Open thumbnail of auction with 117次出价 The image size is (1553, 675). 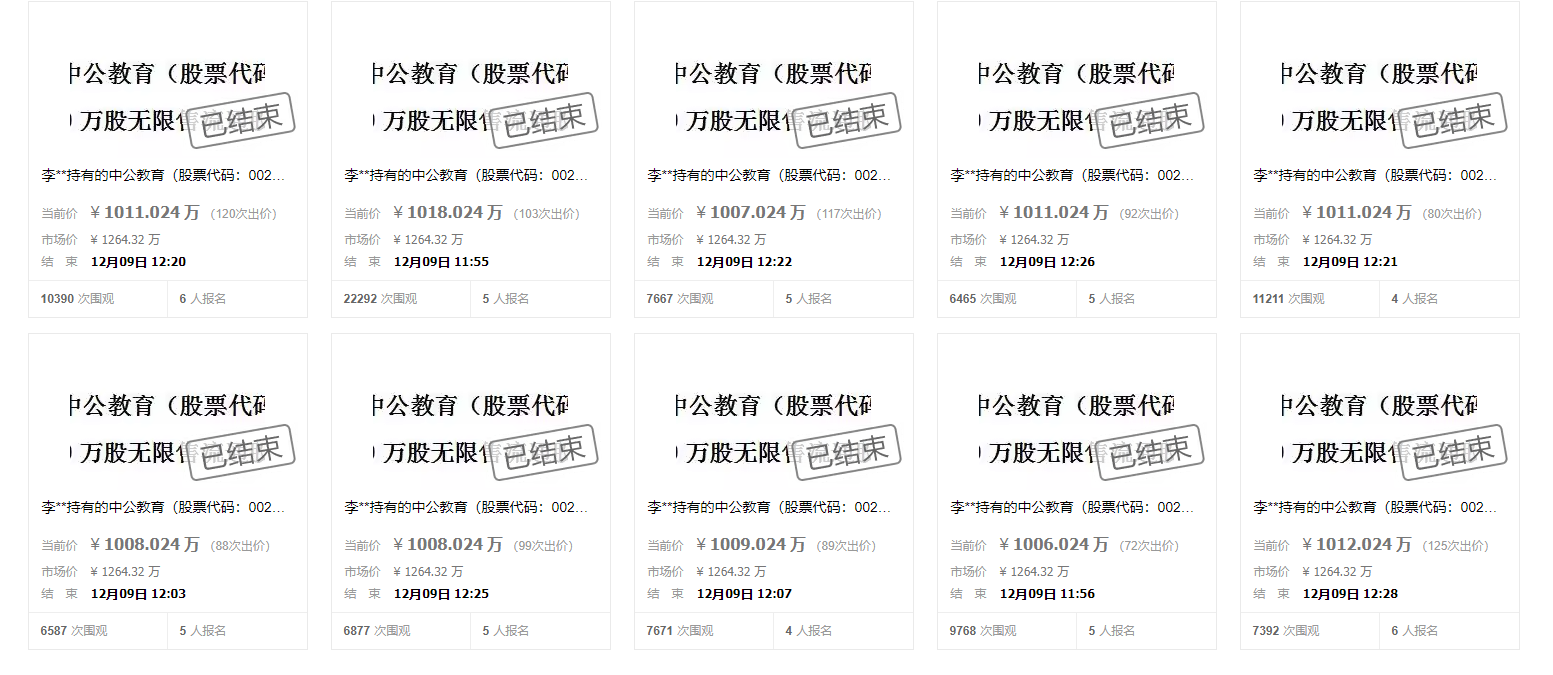pos(774,97)
